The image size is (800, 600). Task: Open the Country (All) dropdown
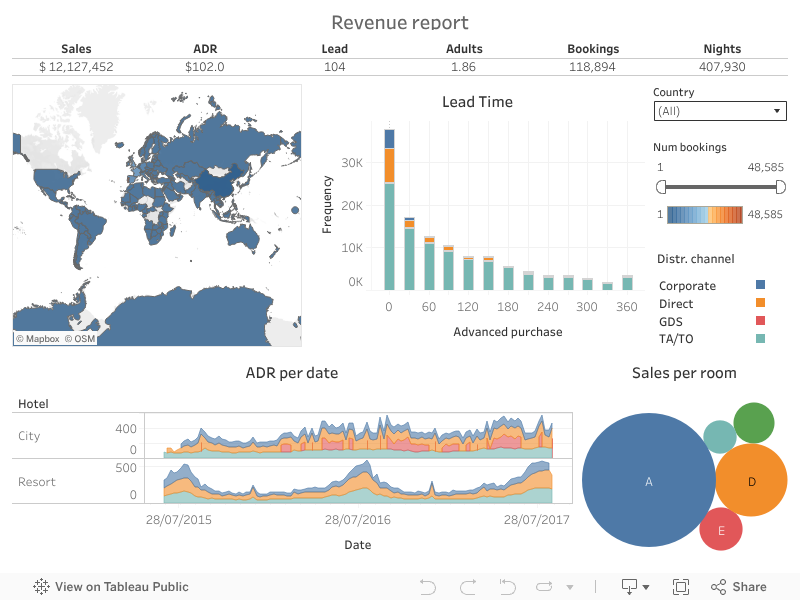pyautogui.click(x=720, y=111)
